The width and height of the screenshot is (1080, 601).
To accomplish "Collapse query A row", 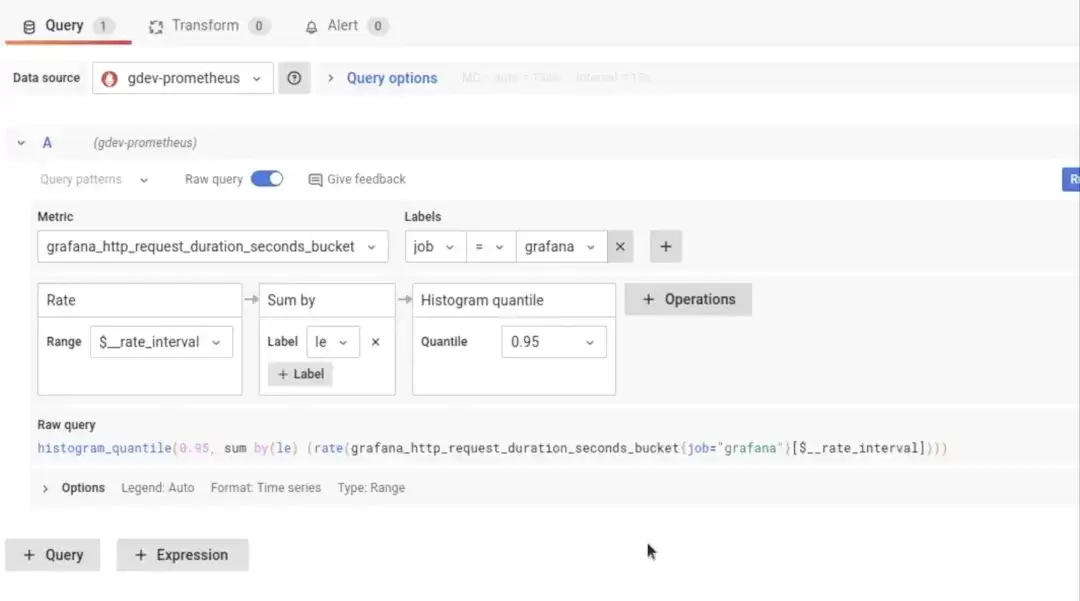I will 21,143.
